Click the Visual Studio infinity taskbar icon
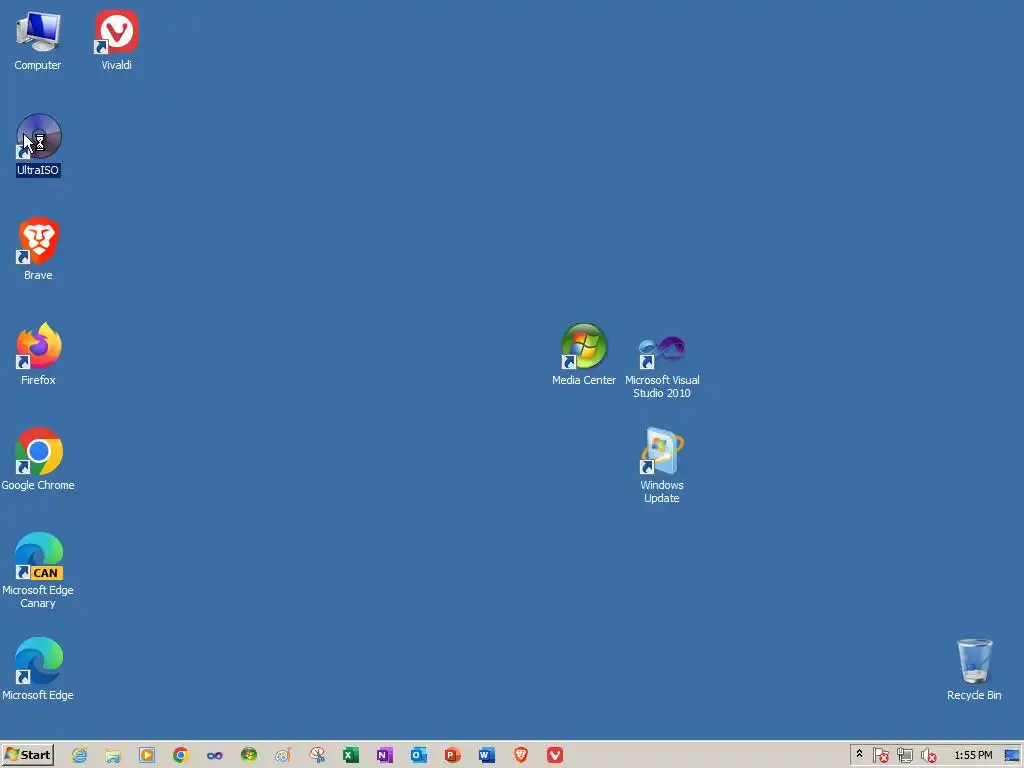The width and height of the screenshot is (1024, 768). pos(215,756)
